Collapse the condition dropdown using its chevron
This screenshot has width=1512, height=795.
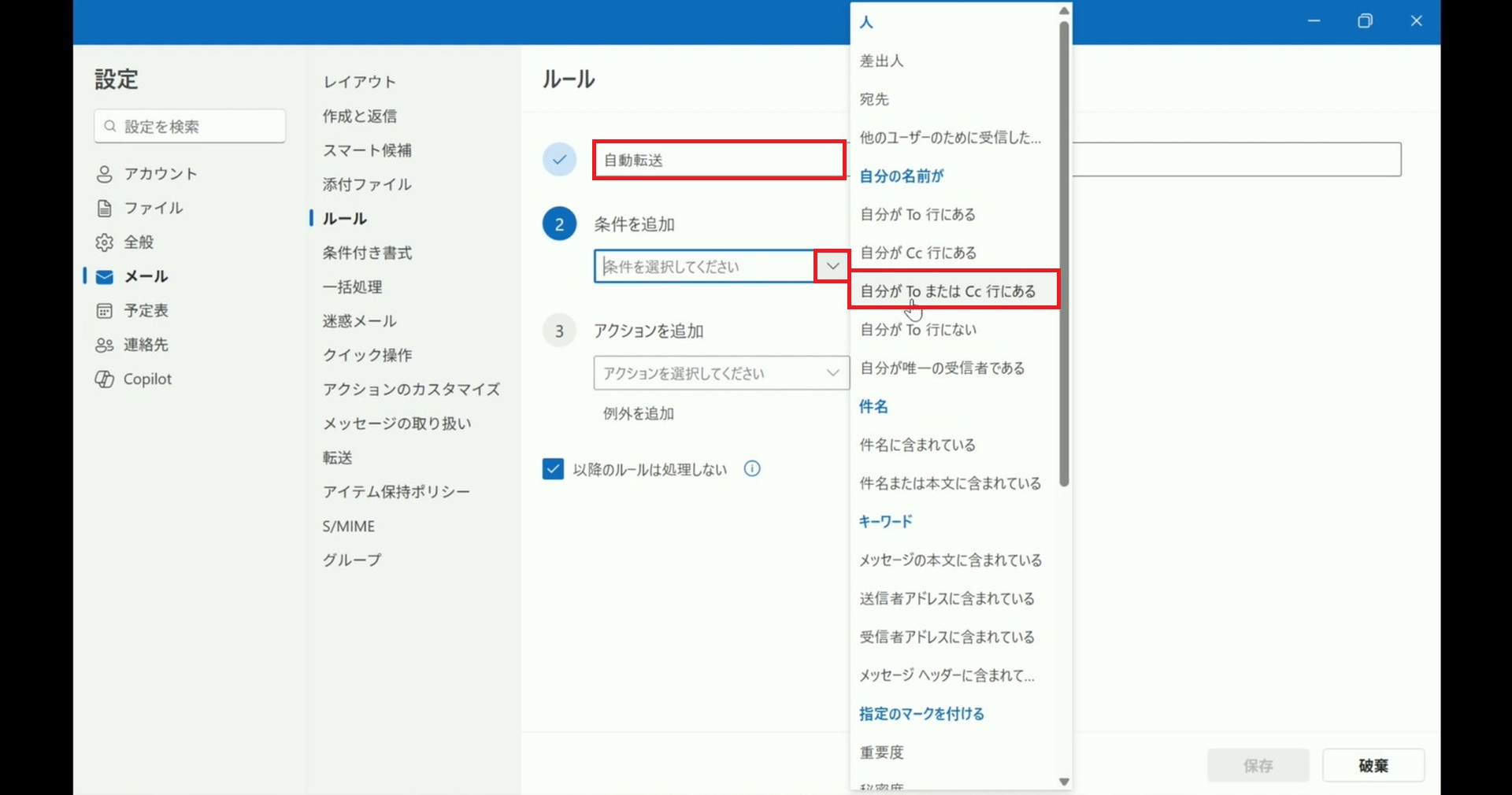(x=832, y=267)
